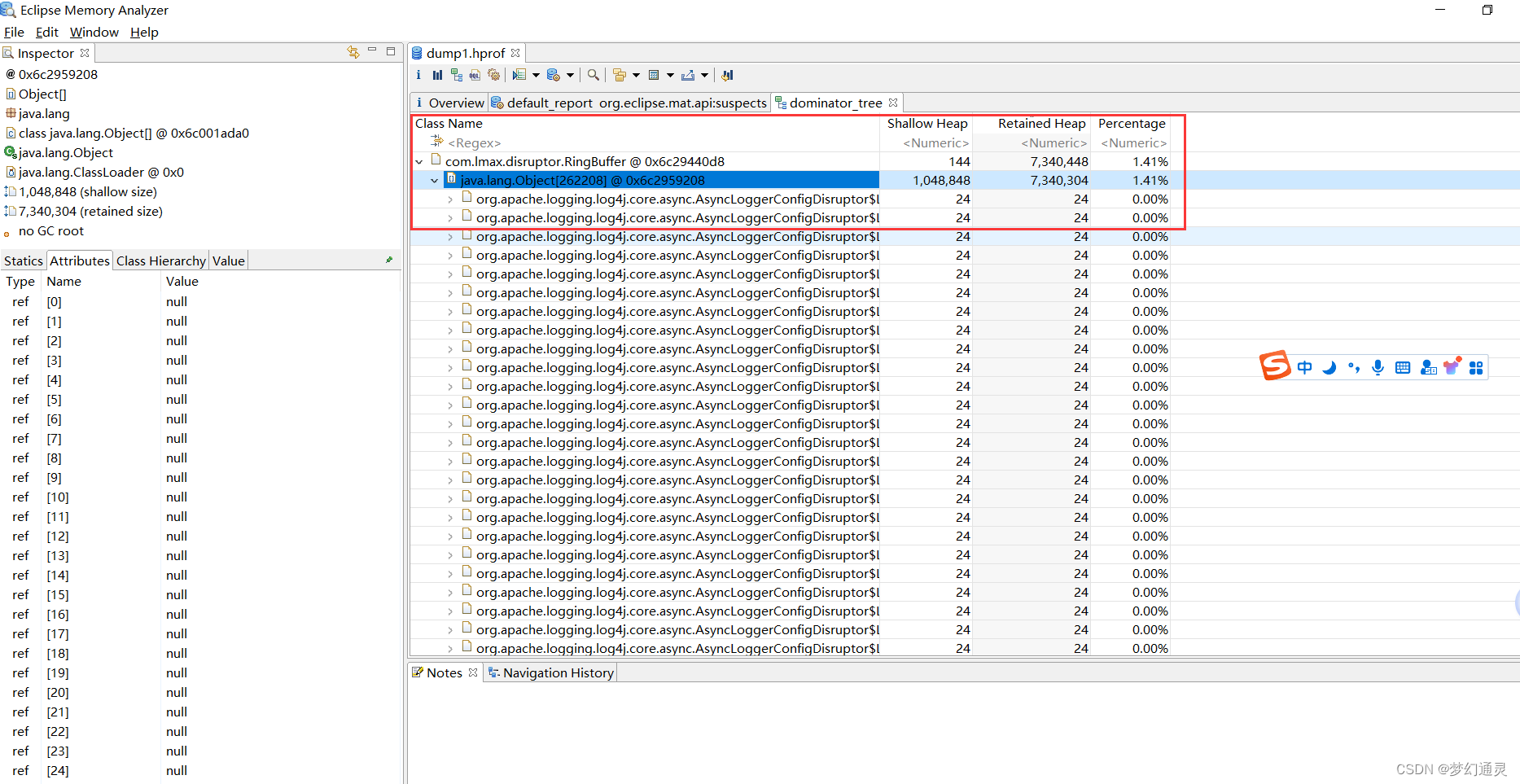Switch to the Overview tab
This screenshot has width=1520, height=784.
click(x=449, y=103)
